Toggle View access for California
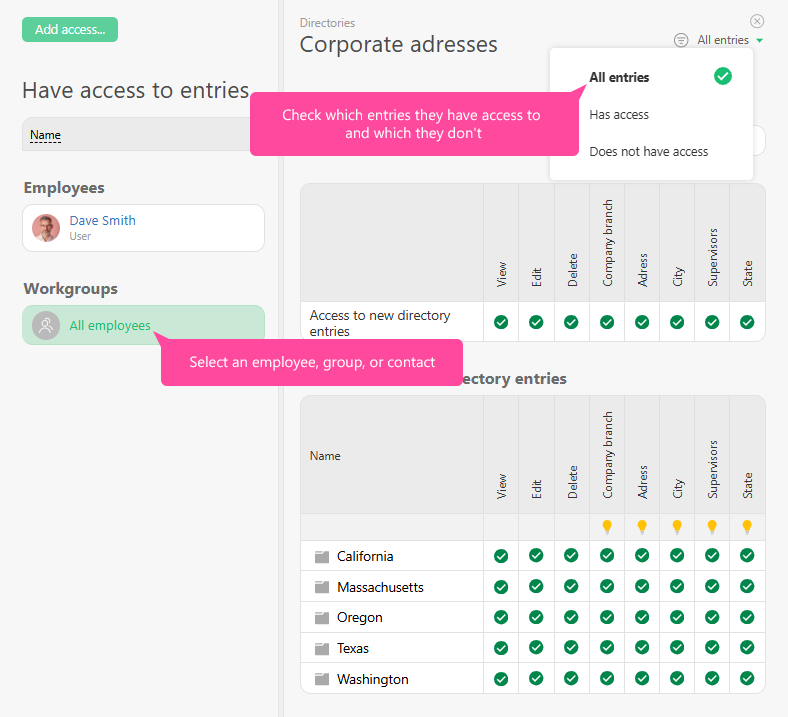 pyautogui.click(x=501, y=556)
